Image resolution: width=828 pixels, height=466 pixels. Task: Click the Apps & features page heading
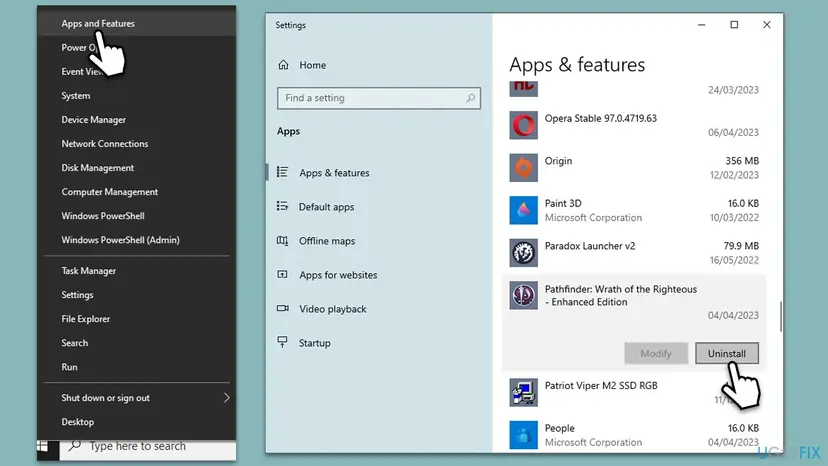[x=577, y=64]
